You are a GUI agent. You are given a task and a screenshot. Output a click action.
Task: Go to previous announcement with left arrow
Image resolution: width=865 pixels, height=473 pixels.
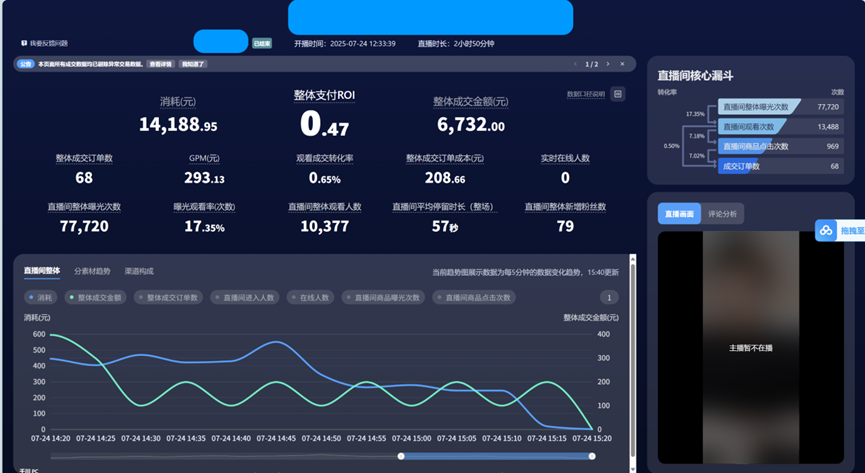575,64
